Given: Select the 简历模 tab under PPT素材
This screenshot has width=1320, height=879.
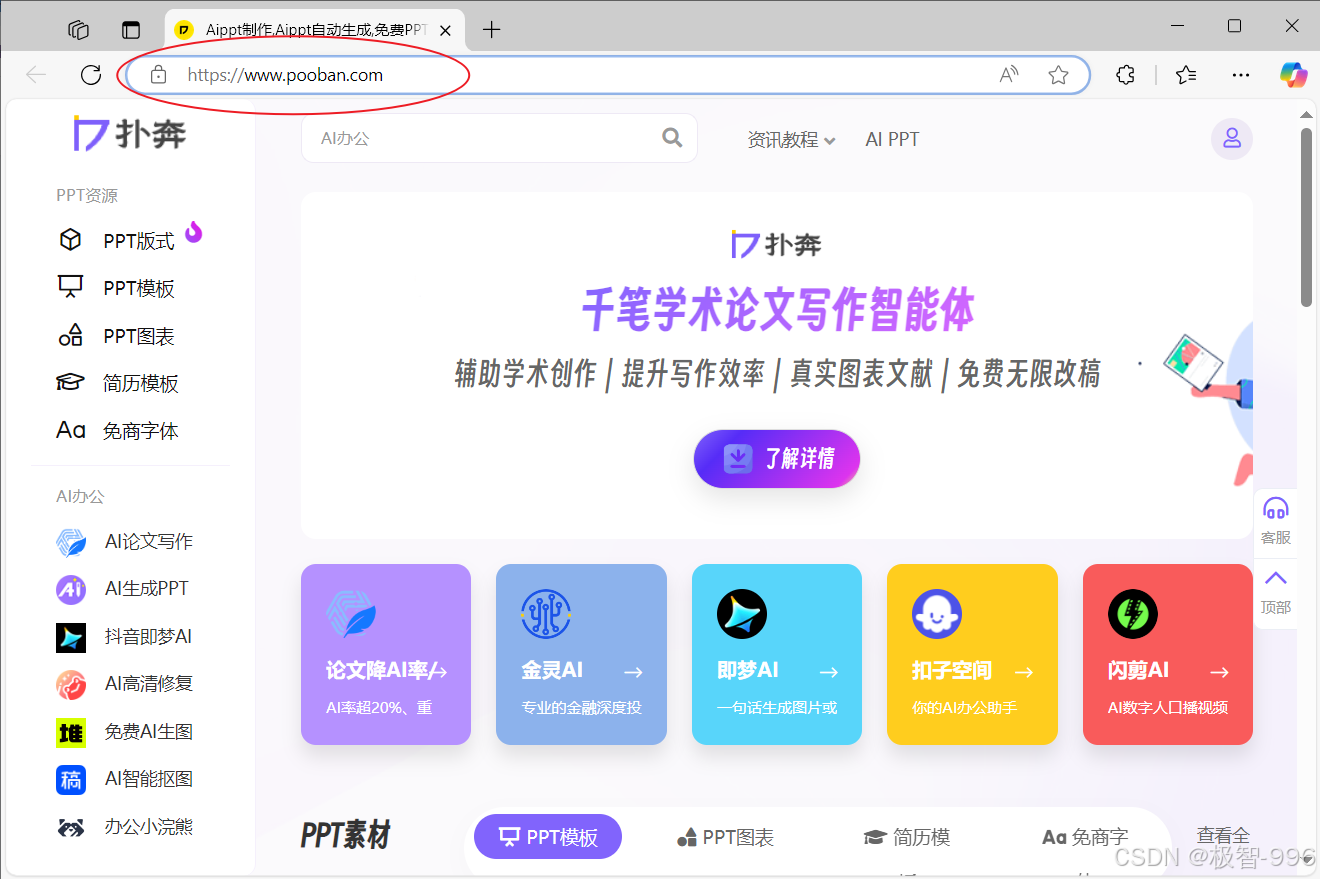Looking at the screenshot, I should click(906, 837).
